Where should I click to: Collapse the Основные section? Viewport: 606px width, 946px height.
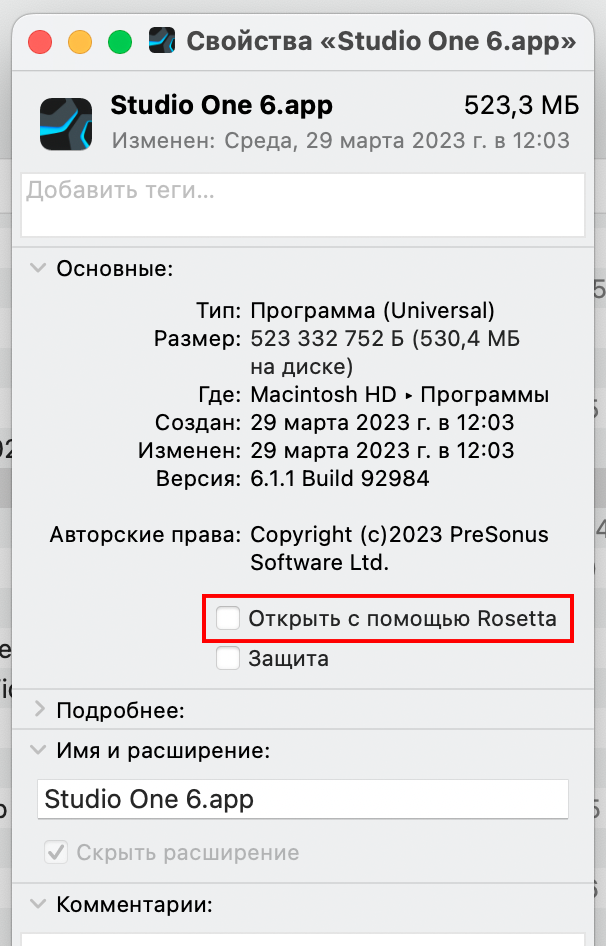[38, 268]
